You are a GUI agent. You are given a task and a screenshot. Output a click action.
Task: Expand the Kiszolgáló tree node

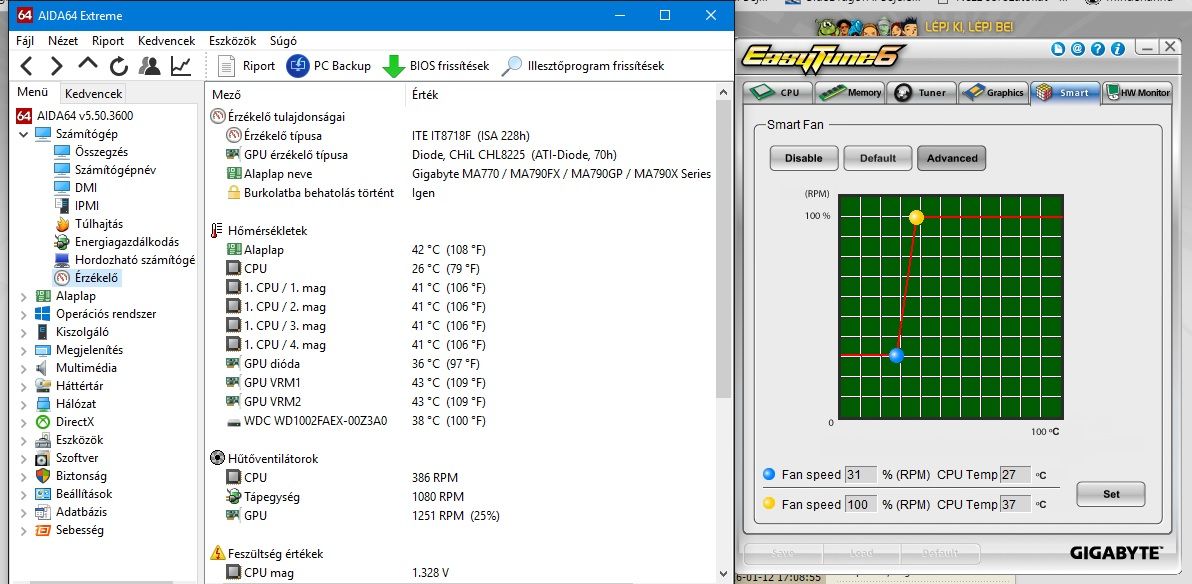[24, 332]
